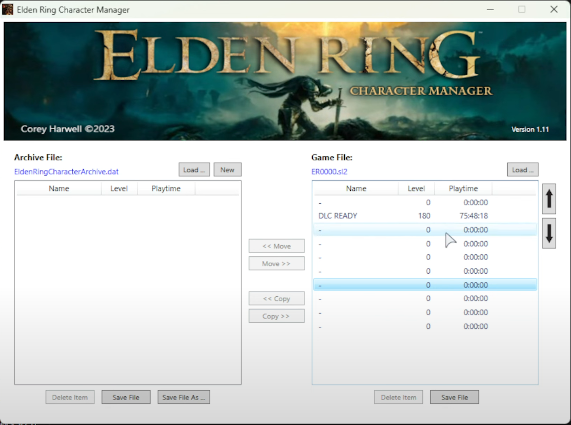The height and width of the screenshot is (425, 571).
Task: Select the first empty game file slot
Action: (x=425, y=202)
